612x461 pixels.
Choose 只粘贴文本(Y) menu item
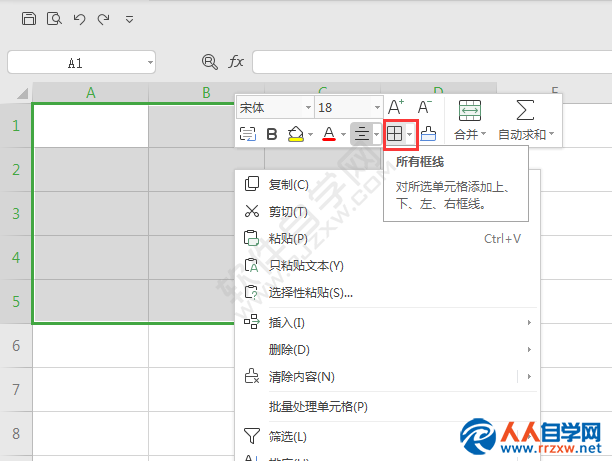point(387,265)
